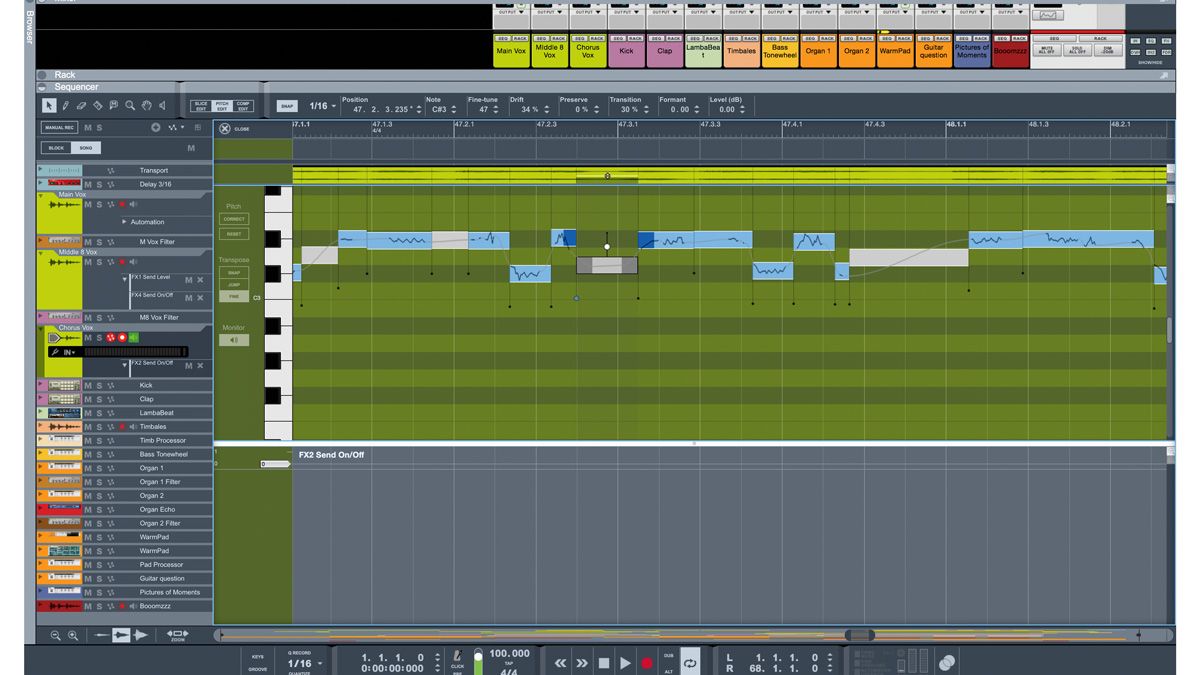Select the Razor tool
This screenshot has width=1200, height=675.
[x=97, y=105]
